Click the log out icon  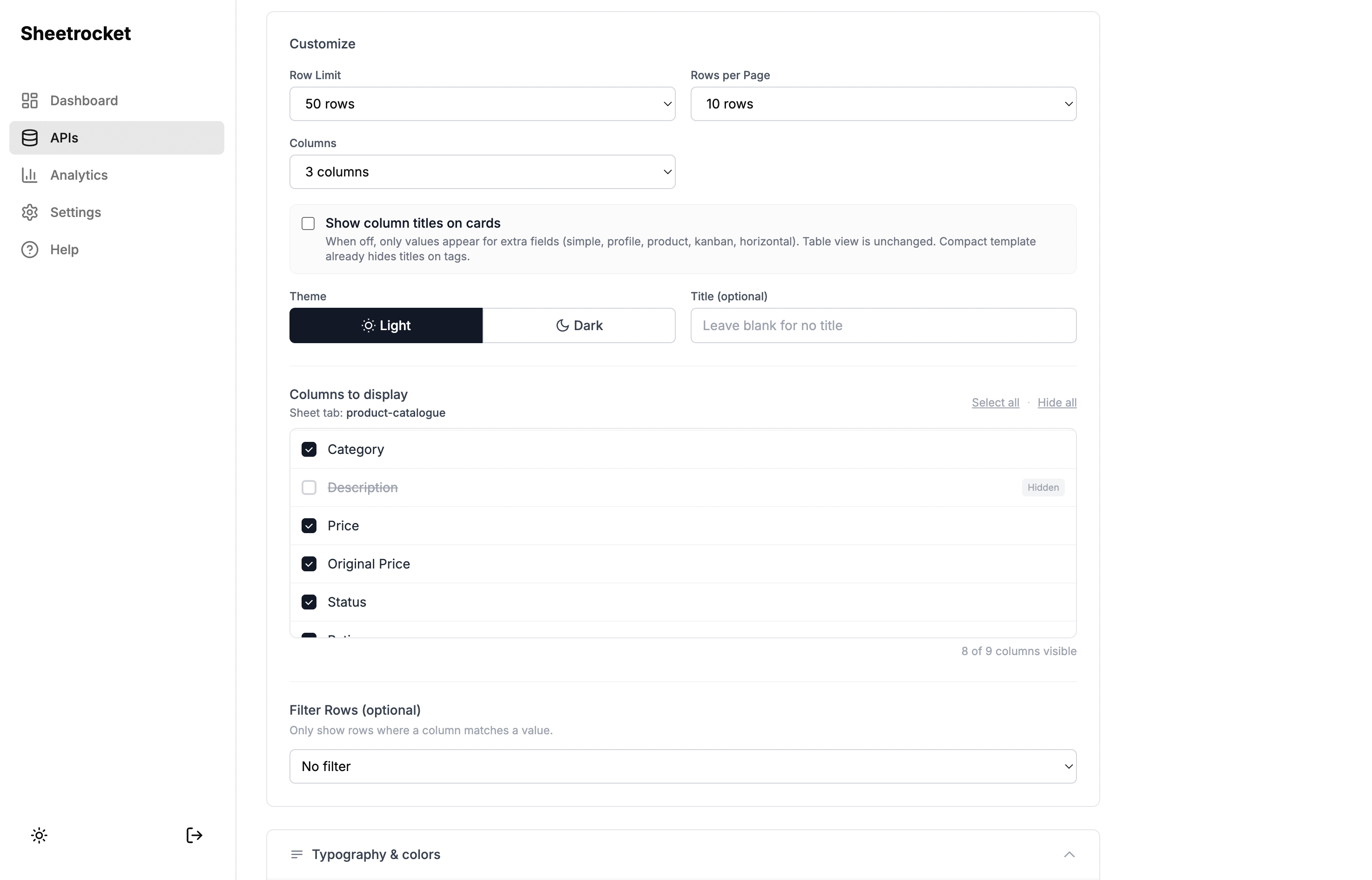pyautogui.click(x=194, y=835)
